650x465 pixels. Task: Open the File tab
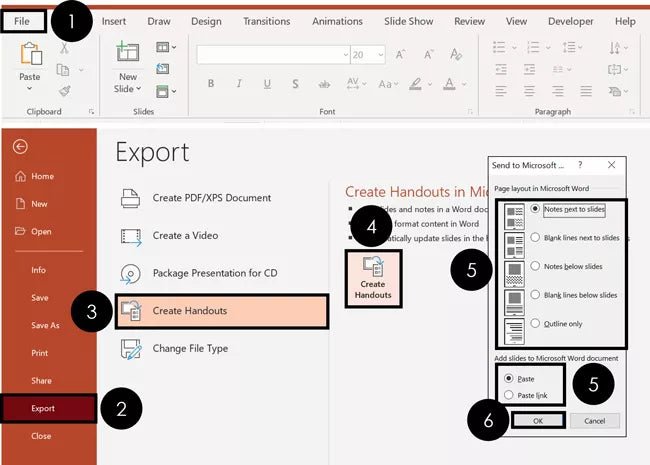click(x=22, y=21)
